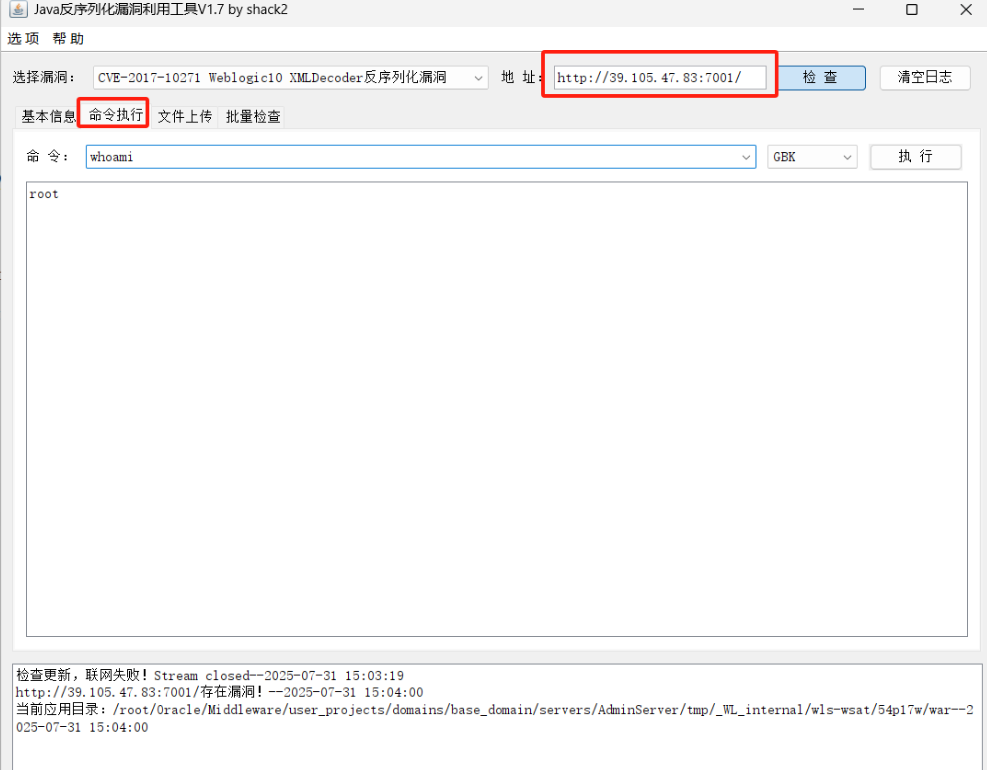Close the Java tool window
The image size is (987, 770).
pyautogui.click(x=966, y=9)
